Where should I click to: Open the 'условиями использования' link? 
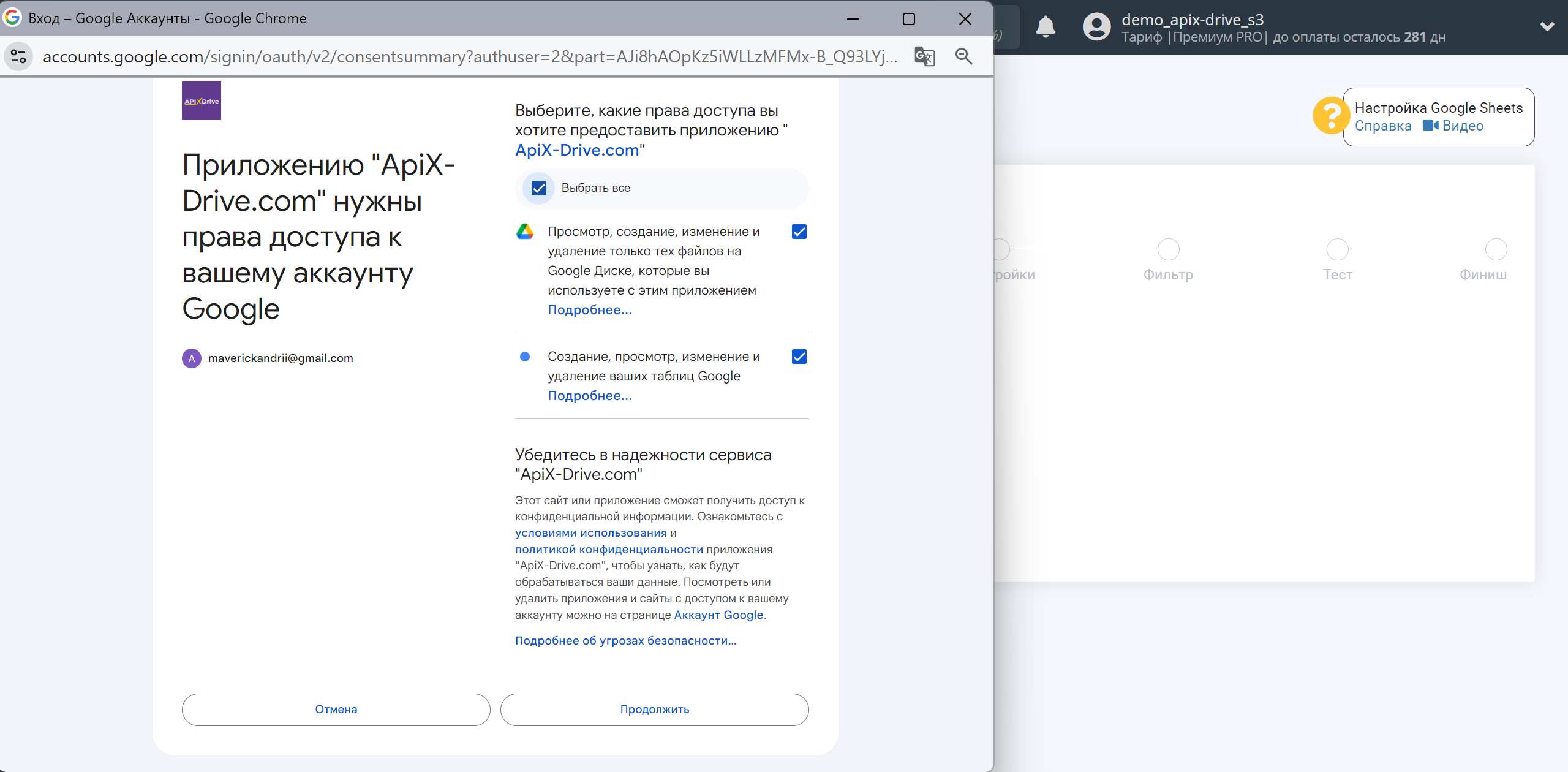[x=591, y=533]
